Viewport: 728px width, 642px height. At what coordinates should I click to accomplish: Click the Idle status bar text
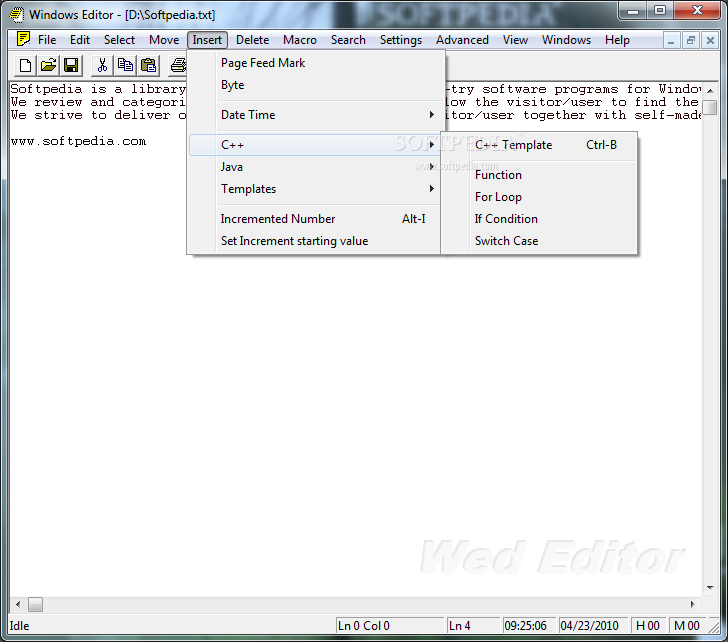point(20,626)
